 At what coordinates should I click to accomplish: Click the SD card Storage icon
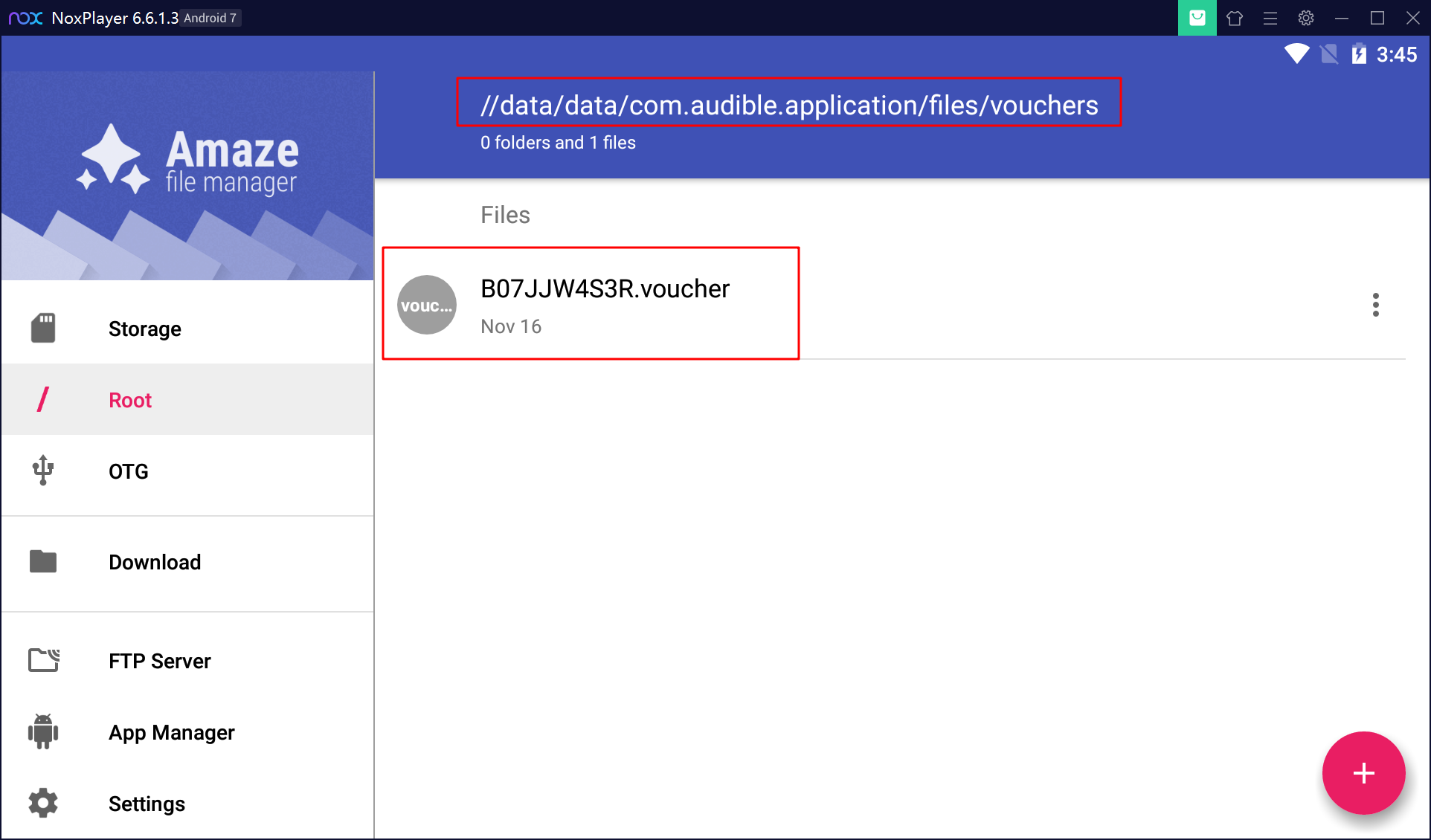tap(43, 328)
